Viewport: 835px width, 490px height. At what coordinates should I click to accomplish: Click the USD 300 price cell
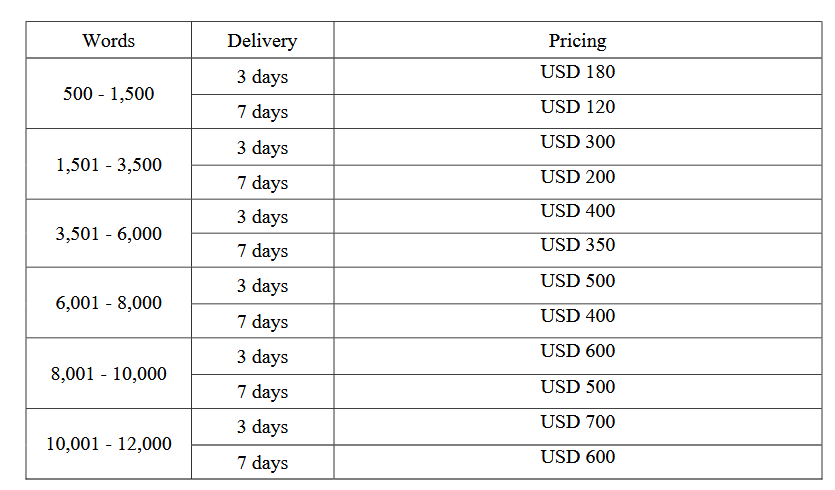point(577,142)
